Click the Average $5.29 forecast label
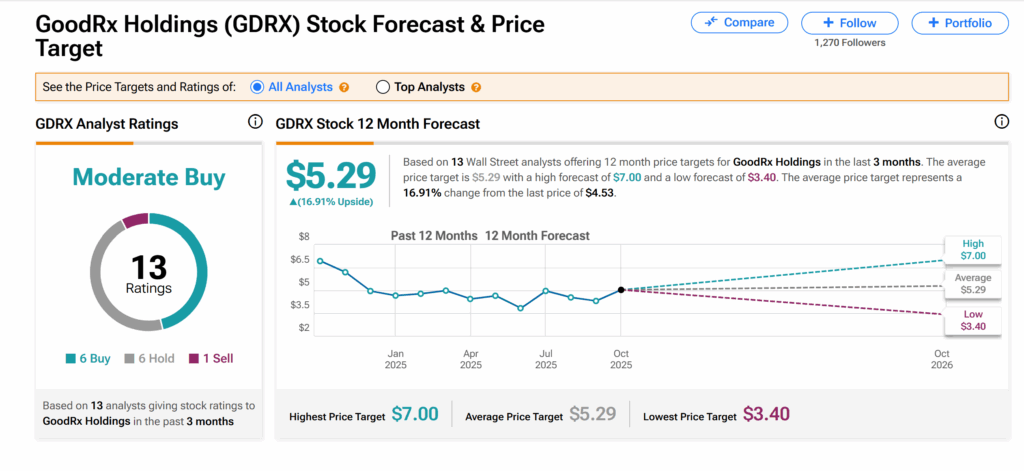This screenshot has height=471, width=1024. [x=973, y=284]
